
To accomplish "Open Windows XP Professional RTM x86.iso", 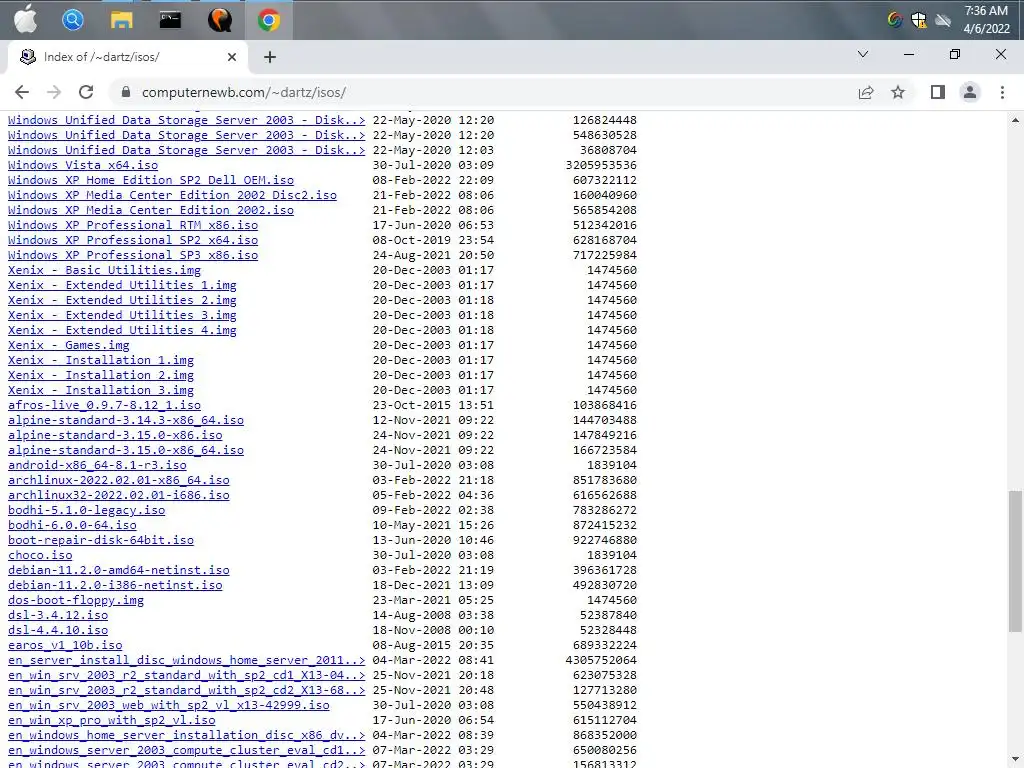I will coord(133,225).
